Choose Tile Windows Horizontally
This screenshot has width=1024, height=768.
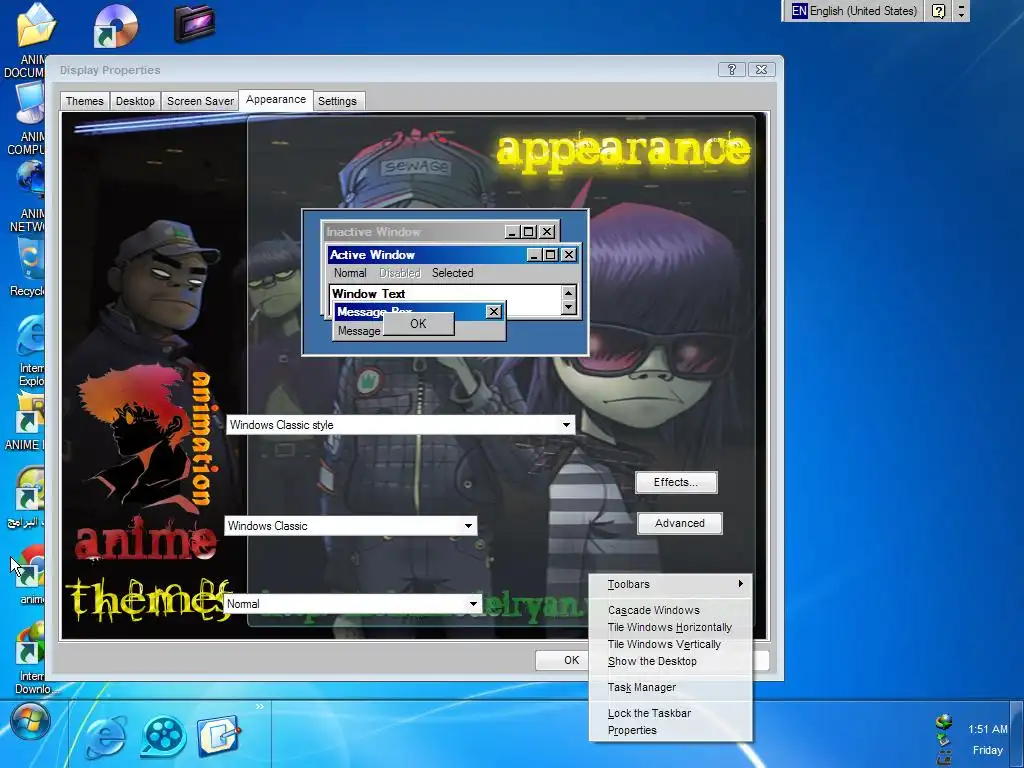[671, 627]
